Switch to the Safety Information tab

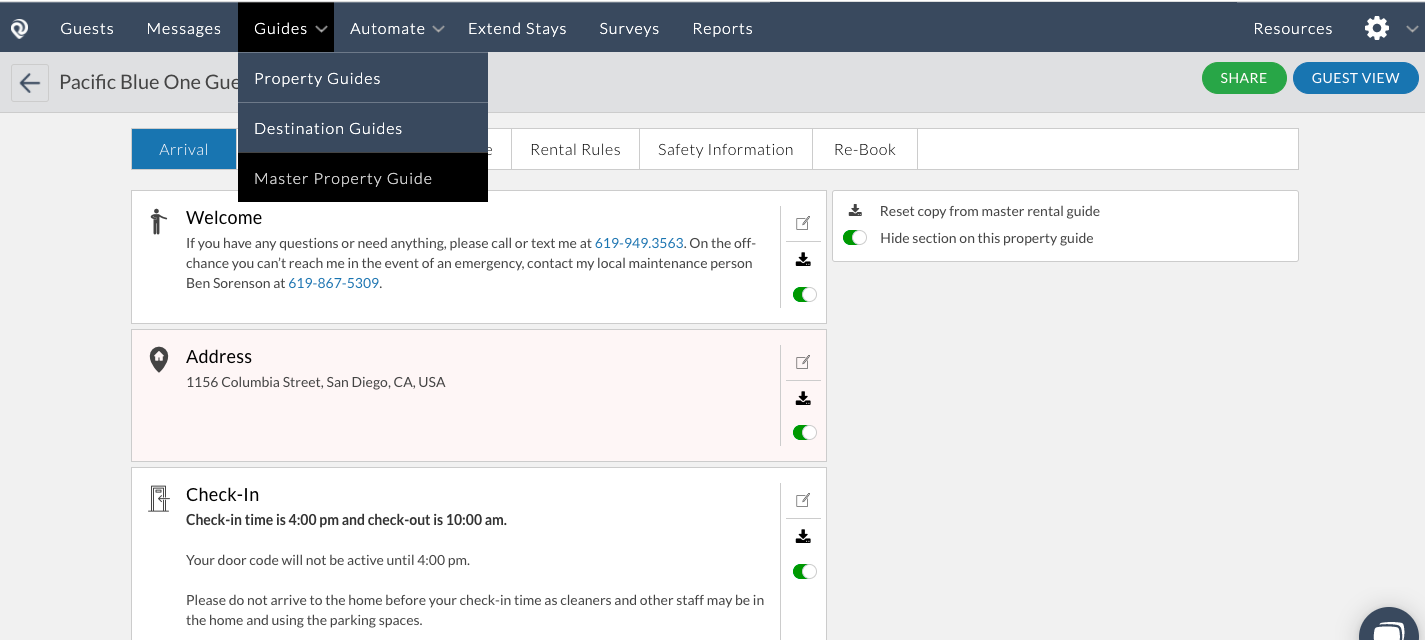tap(725, 148)
